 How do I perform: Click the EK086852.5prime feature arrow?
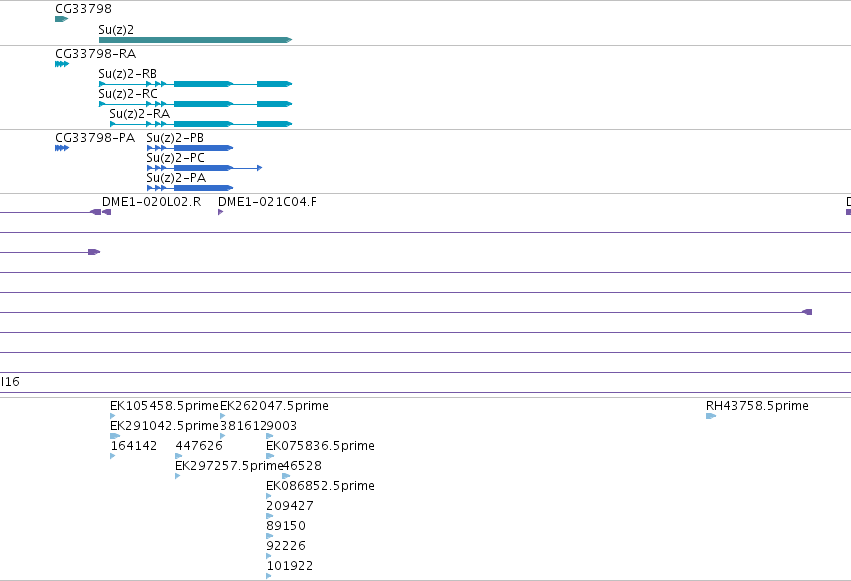(269, 496)
